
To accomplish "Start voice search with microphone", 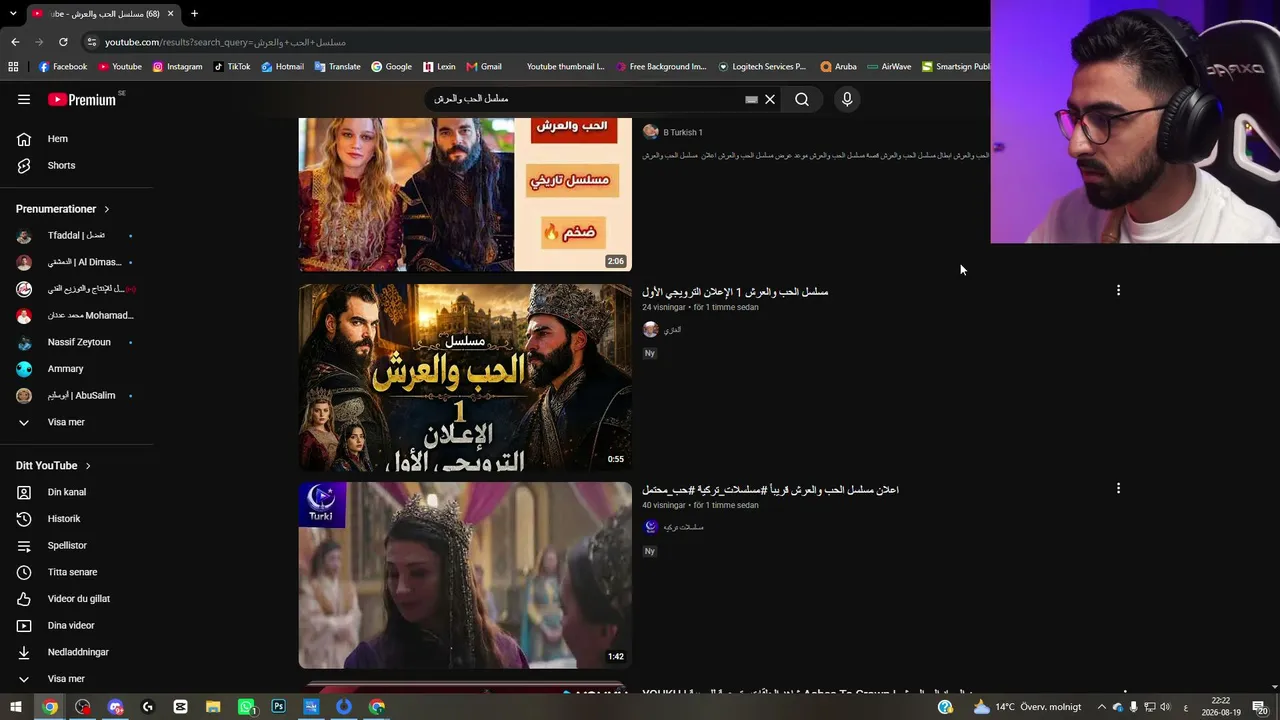I will tap(847, 99).
